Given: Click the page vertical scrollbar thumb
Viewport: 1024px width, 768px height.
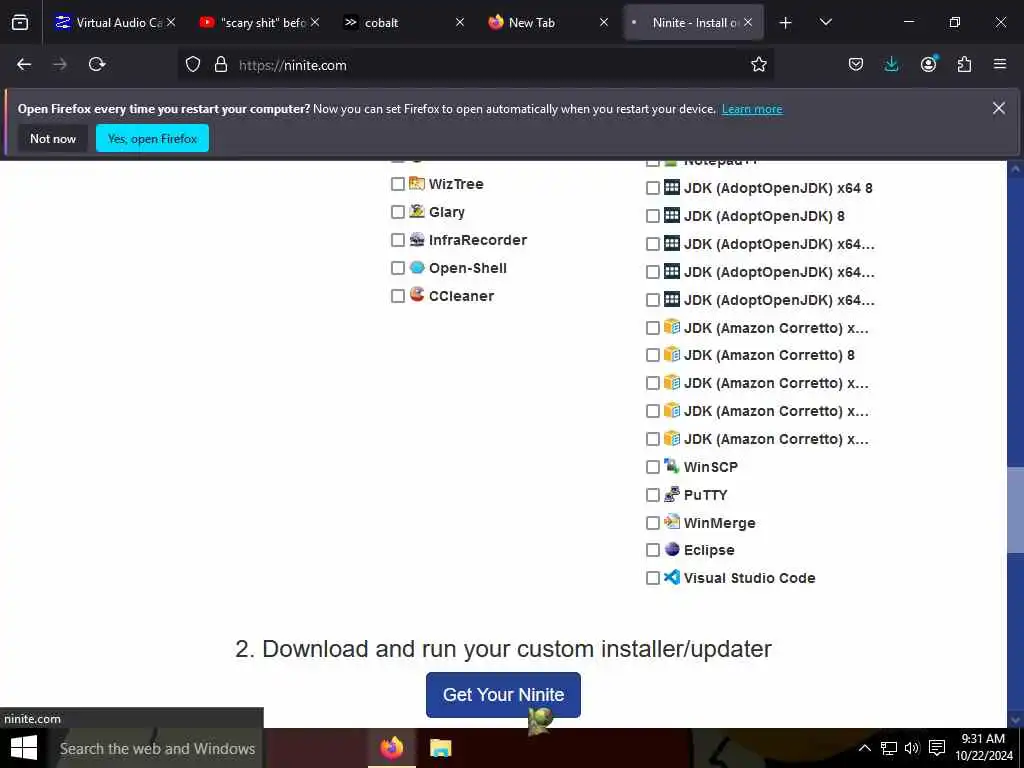Looking at the screenshot, I should 1015,510.
